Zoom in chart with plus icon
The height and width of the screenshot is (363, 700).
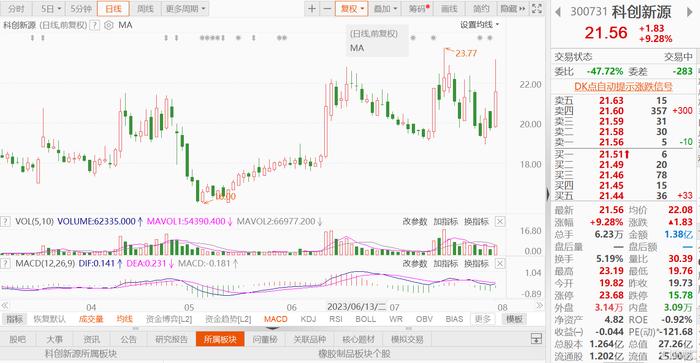312,8
